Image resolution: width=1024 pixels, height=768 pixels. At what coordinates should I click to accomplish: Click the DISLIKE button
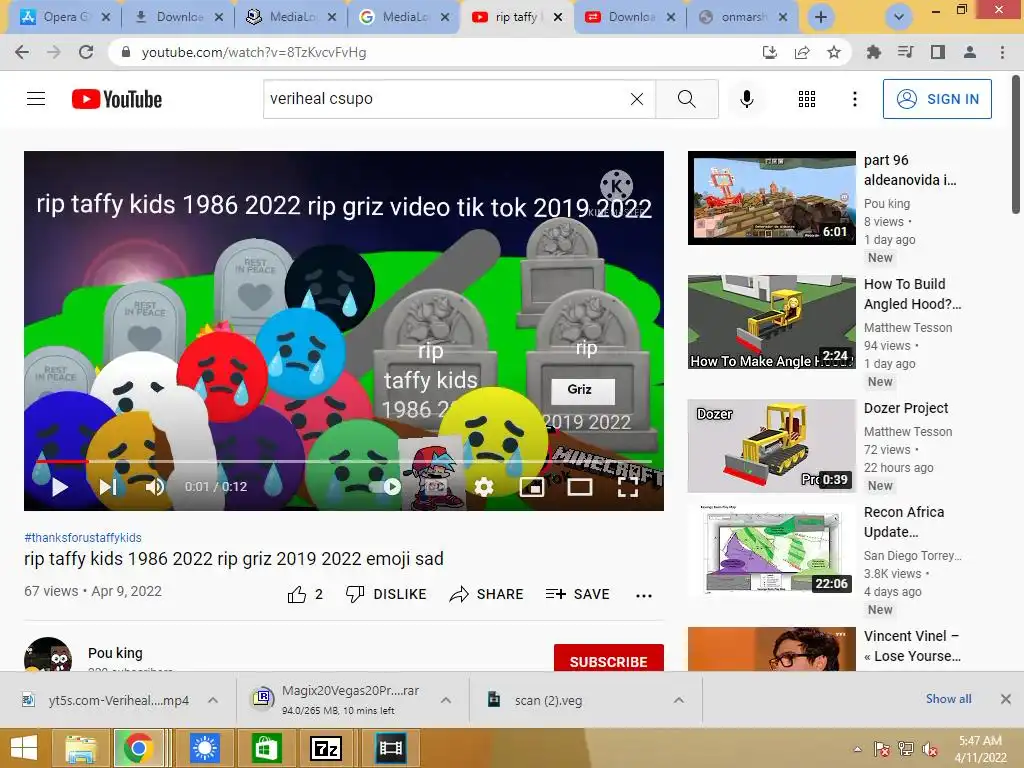(386, 594)
